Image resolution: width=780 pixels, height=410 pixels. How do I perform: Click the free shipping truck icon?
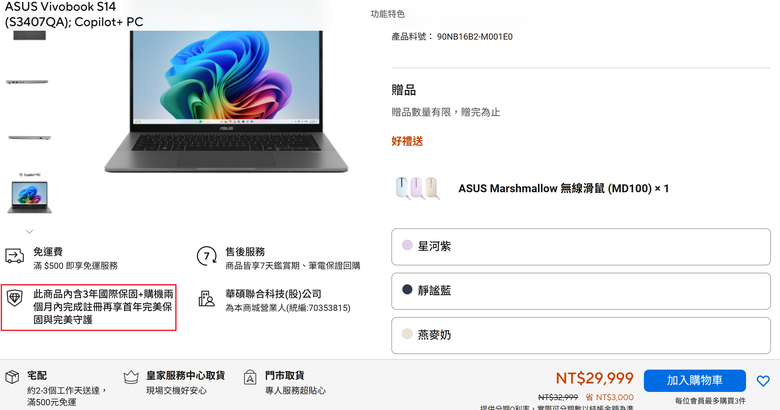14,256
